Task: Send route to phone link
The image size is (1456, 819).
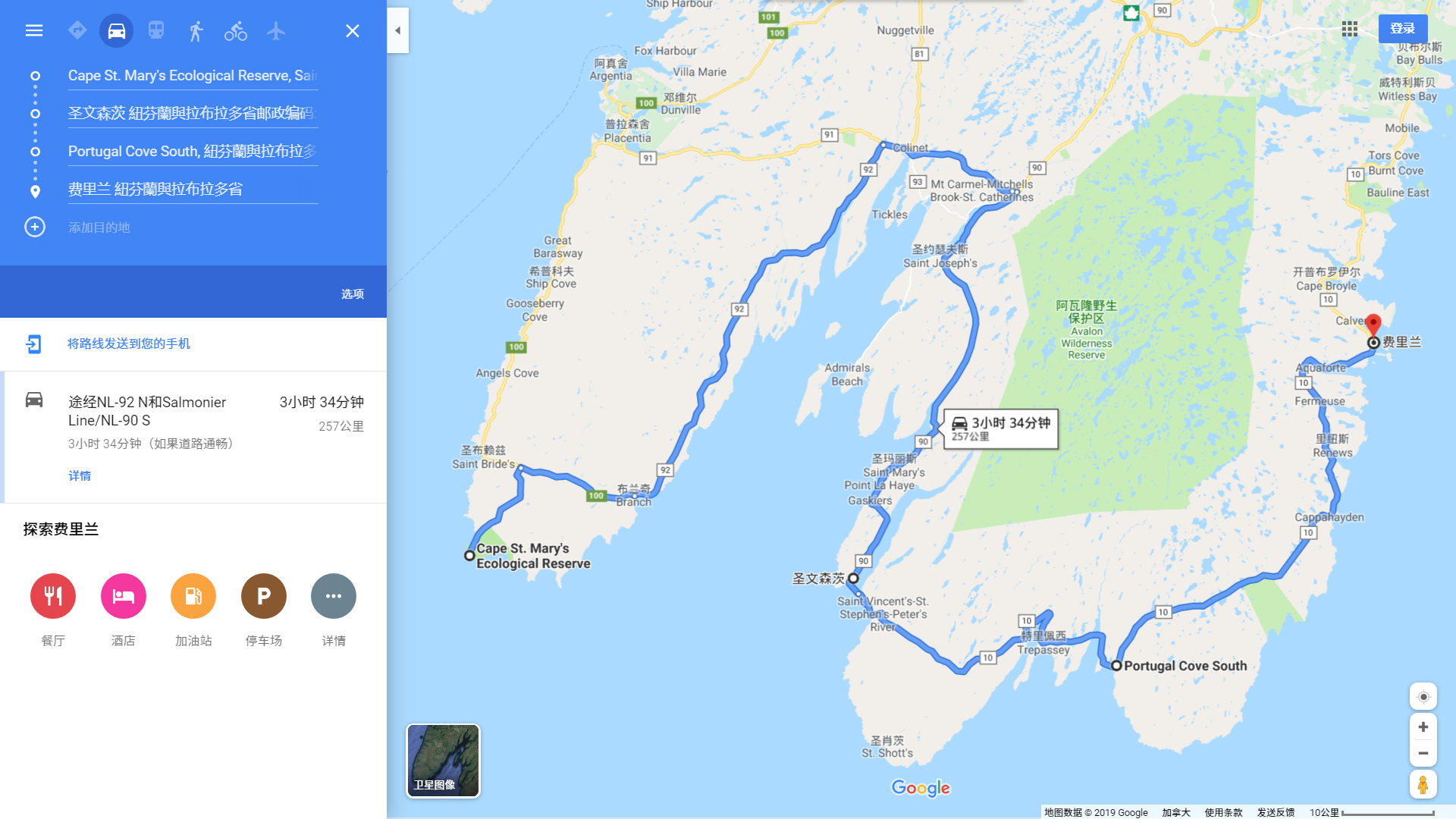Action: (x=129, y=344)
